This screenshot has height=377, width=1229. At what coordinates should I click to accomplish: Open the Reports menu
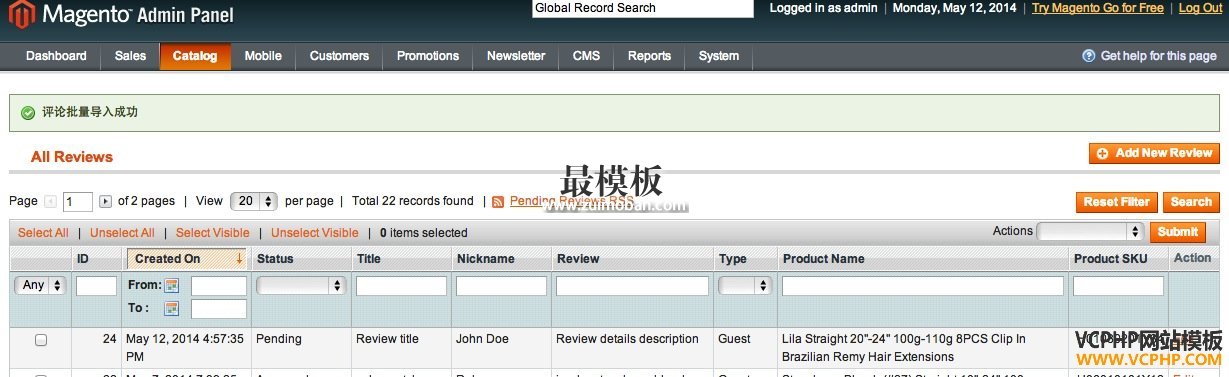pos(649,56)
